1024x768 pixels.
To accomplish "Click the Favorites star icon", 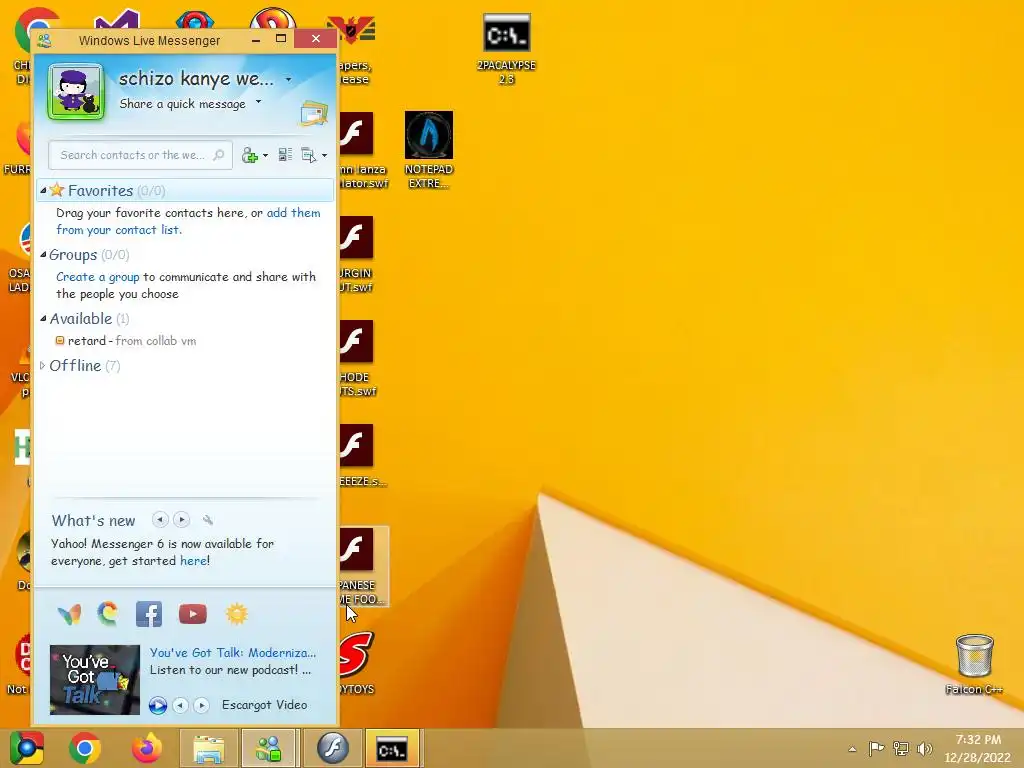I will [57, 190].
